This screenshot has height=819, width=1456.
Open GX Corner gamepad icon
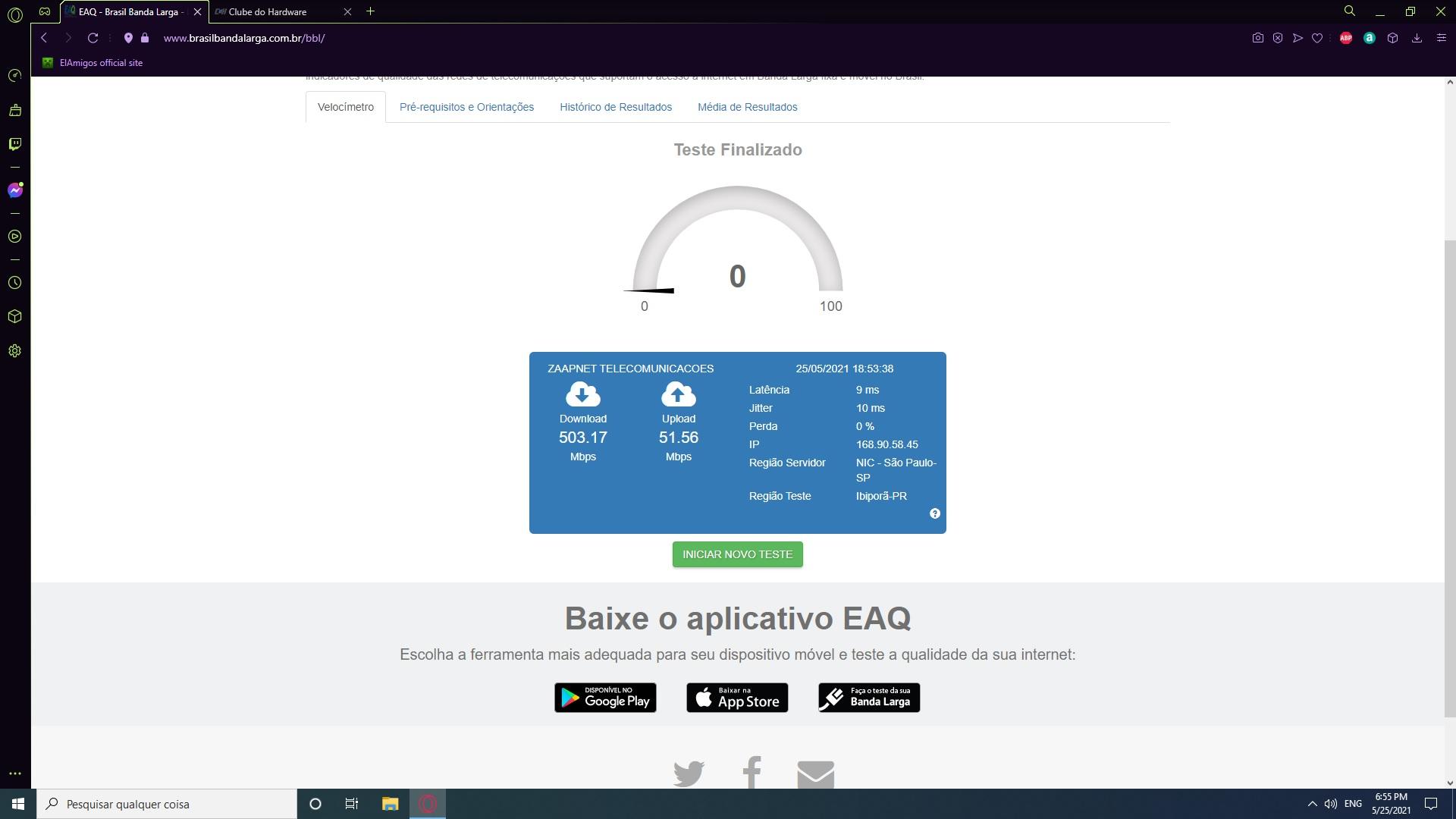click(x=45, y=11)
